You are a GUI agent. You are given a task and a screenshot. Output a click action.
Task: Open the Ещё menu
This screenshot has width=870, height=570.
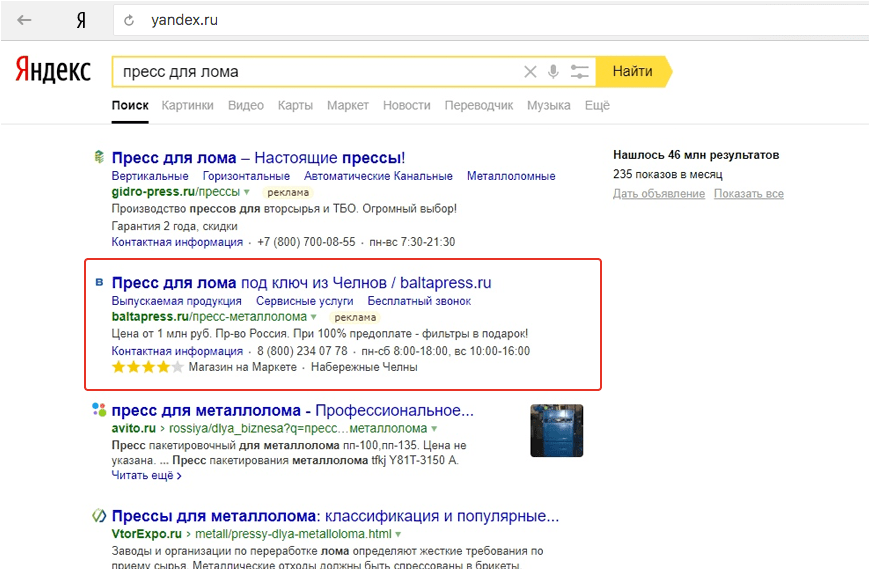(597, 105)
